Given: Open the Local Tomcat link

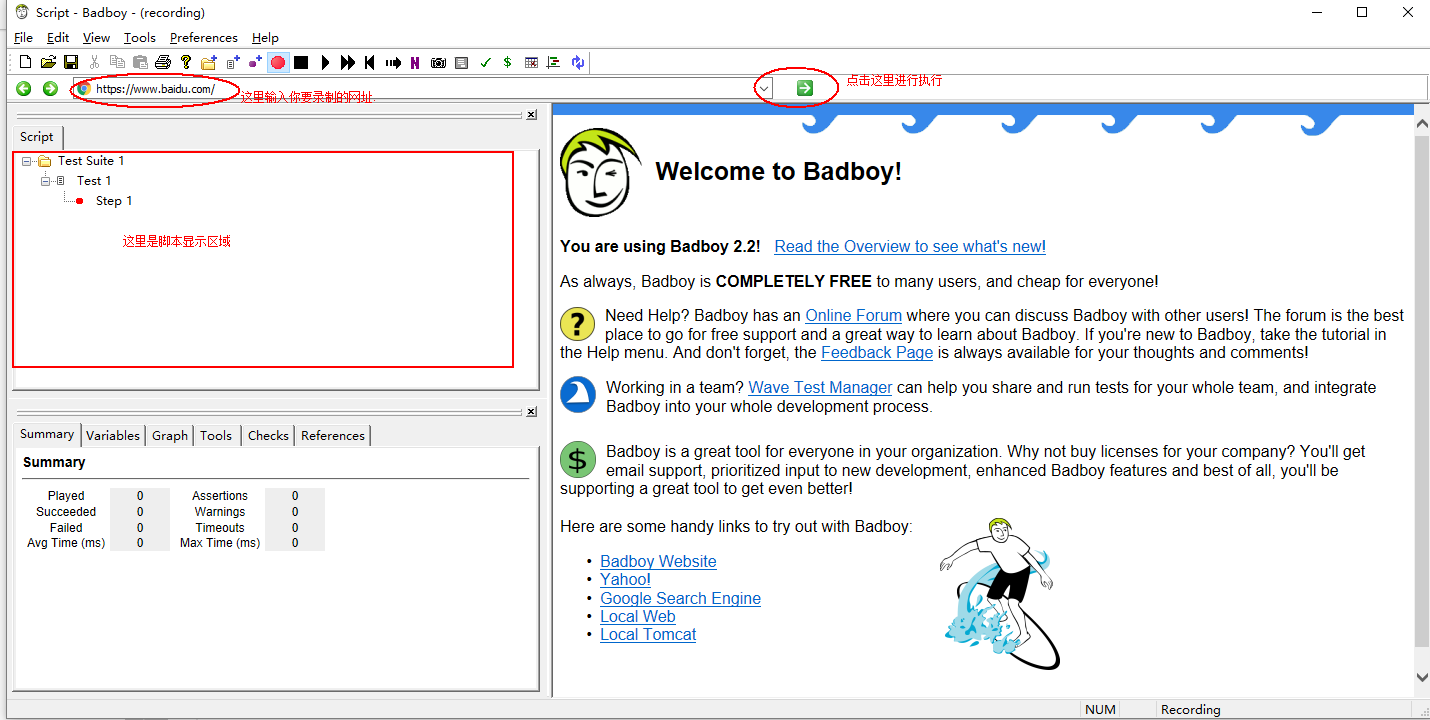Looking at the screenshot, I should click(x=648, y=634).
